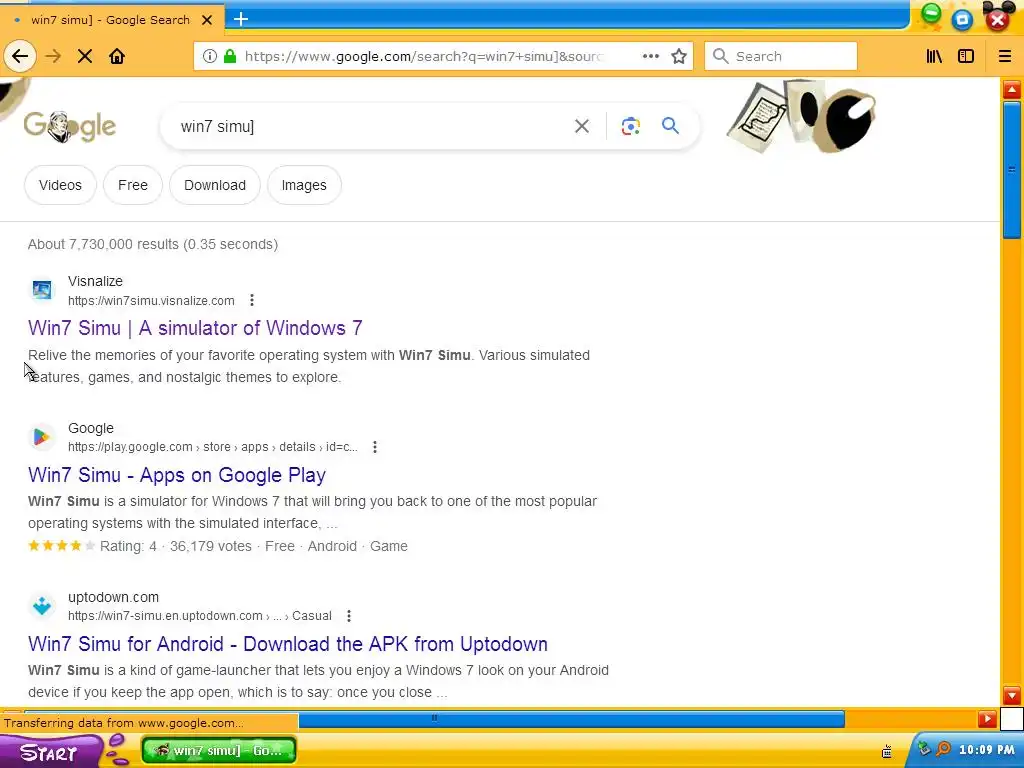Open the Start menu
This screenshot has width=1024, height=768.
coord(50,751)
